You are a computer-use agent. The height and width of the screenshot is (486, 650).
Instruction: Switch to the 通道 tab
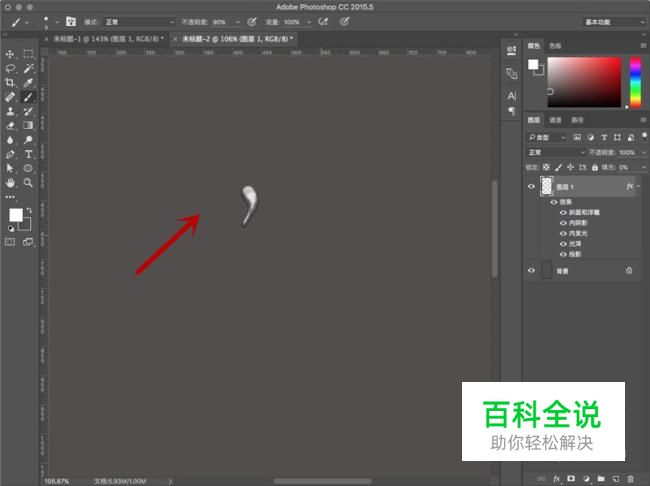[x=555, y=120]
